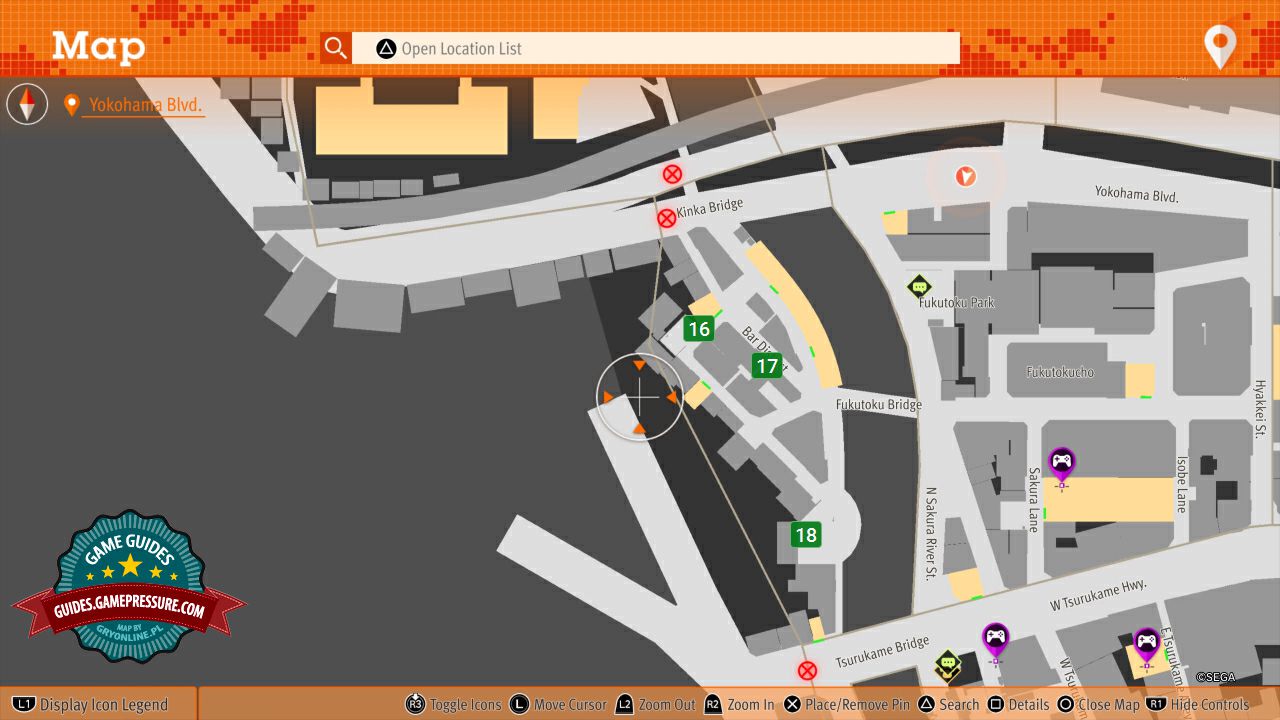Click the compass icon
The width and height of the screenshot is (1280, 720).
tap(27, 104)
